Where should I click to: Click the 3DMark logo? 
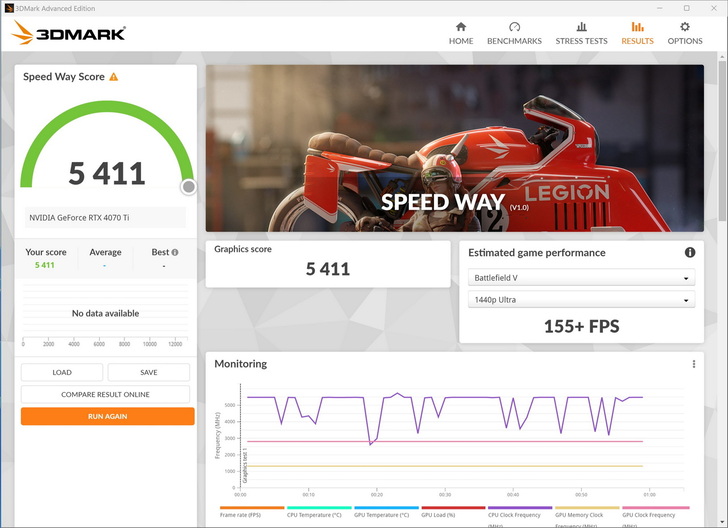point(68,33)
